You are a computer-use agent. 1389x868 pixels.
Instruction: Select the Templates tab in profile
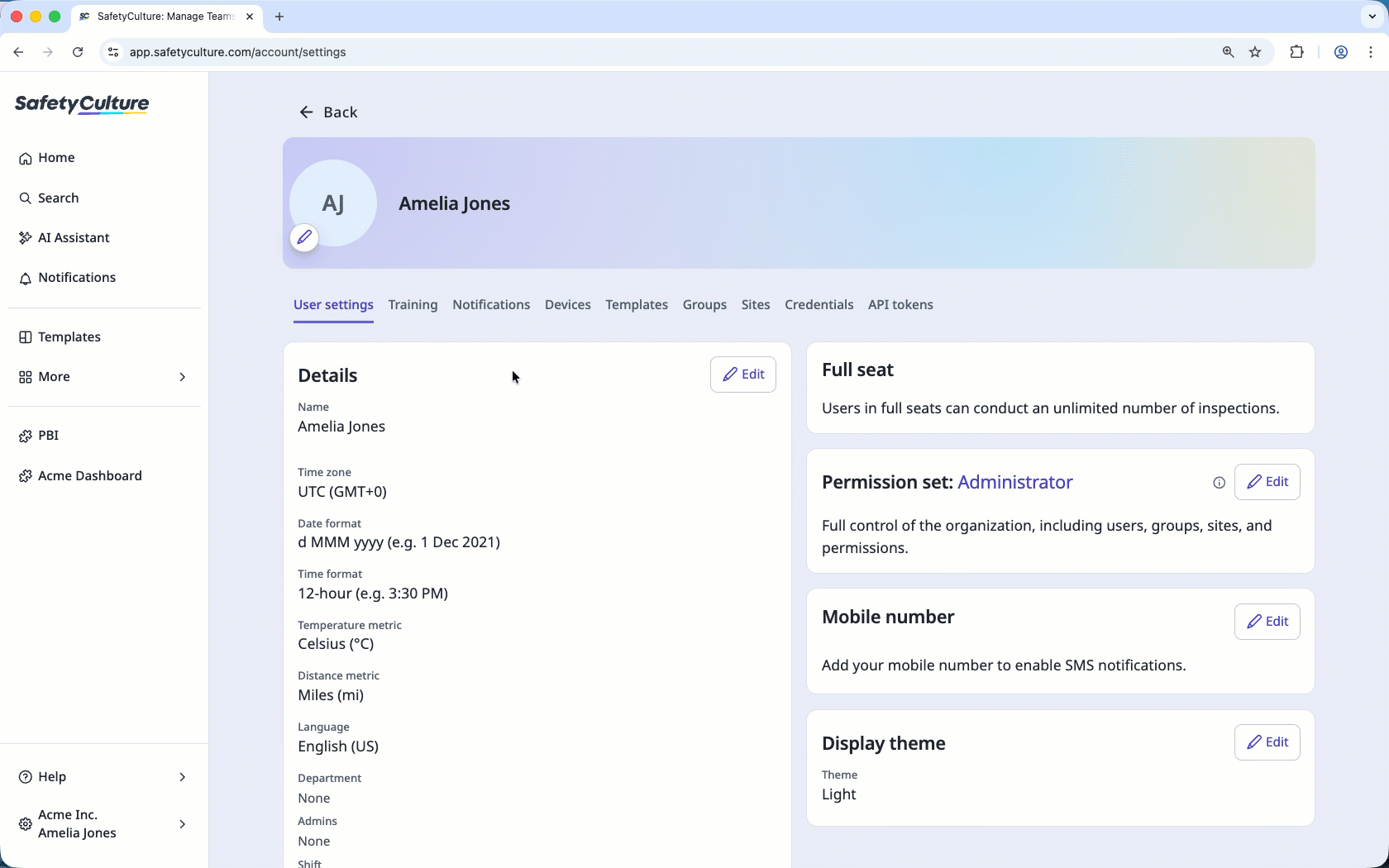[637, 305]
